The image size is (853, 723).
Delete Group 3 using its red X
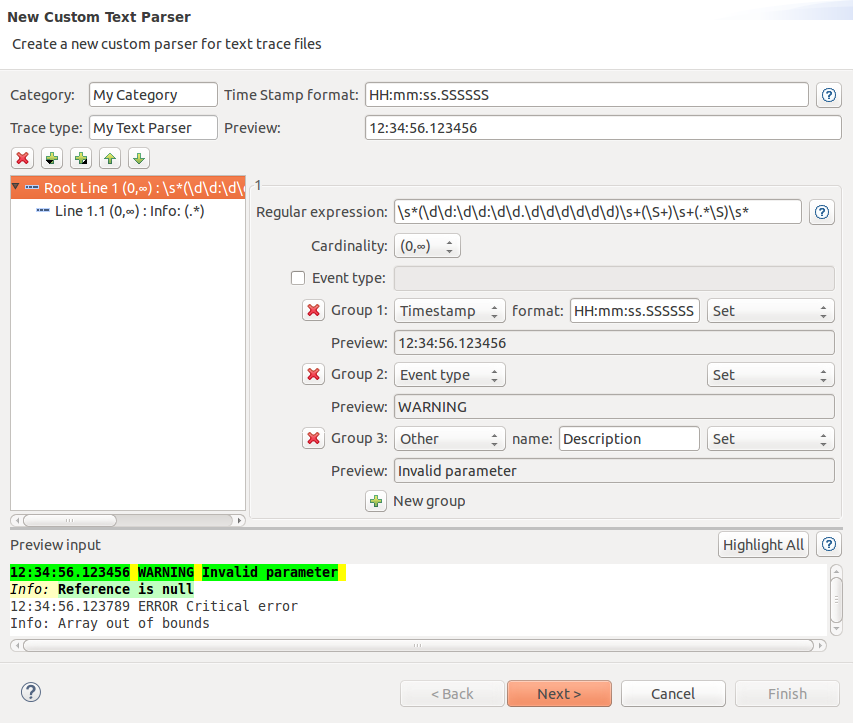[x=313, y=439]
